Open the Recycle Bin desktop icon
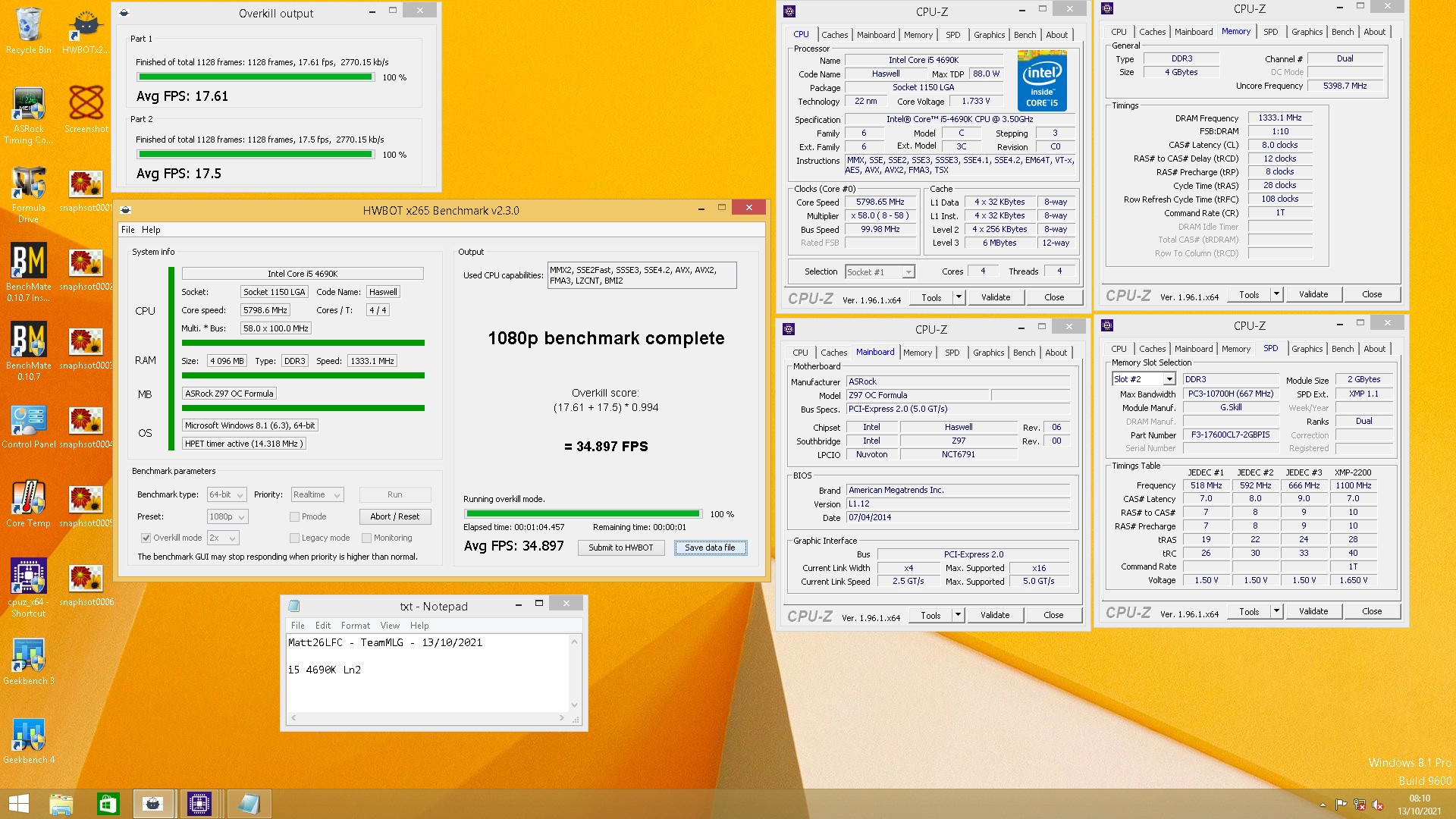 (28, 30)
